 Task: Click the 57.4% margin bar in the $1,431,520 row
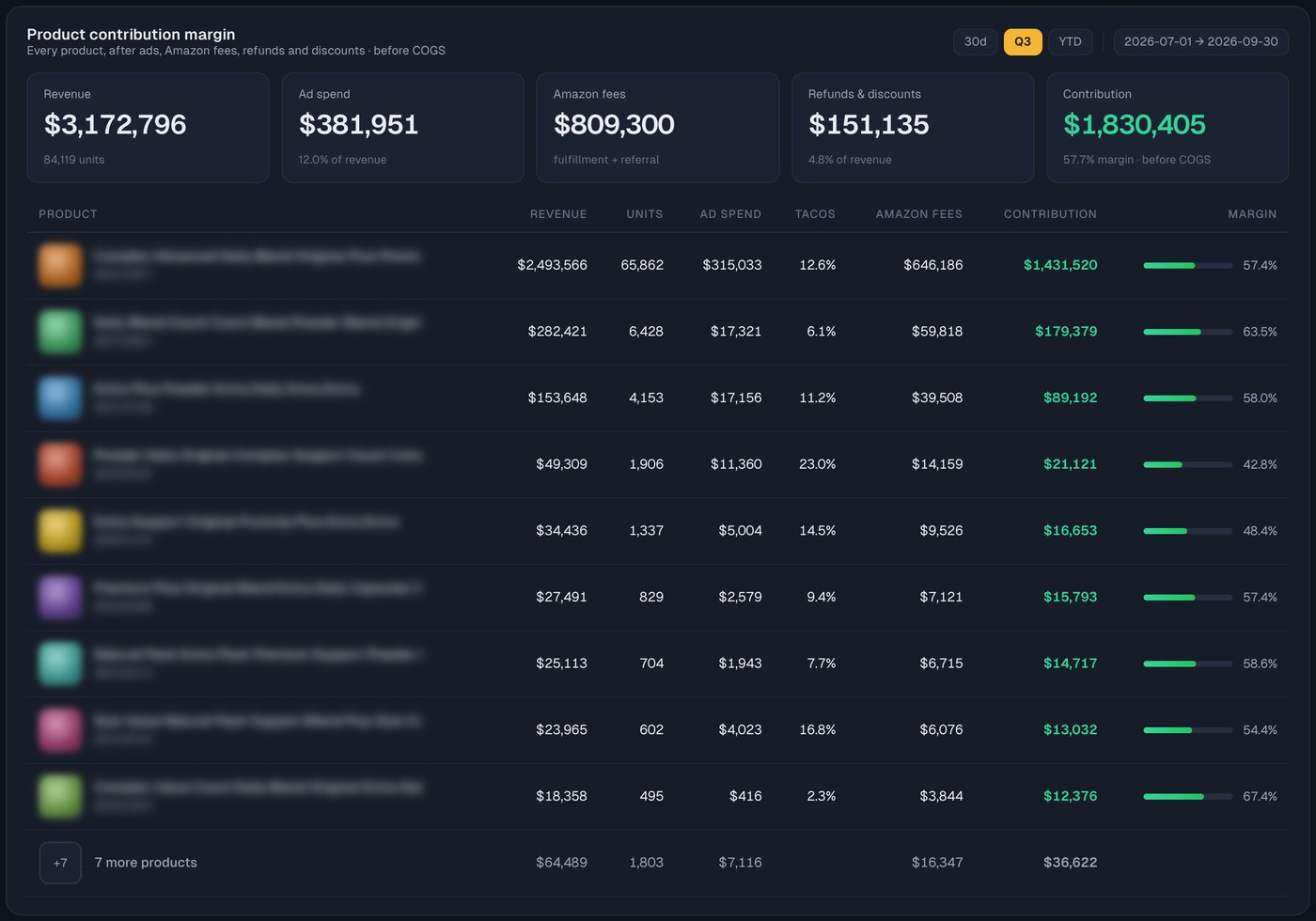point(1187,265)
